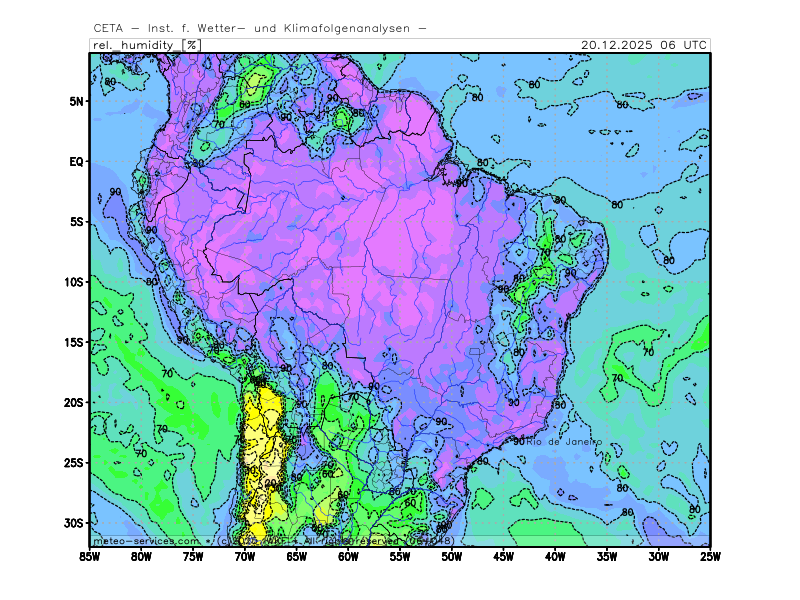Click the Rio de Janeiro city label
This screenshot has height=600, width=800.
click(x=563, y=441)
